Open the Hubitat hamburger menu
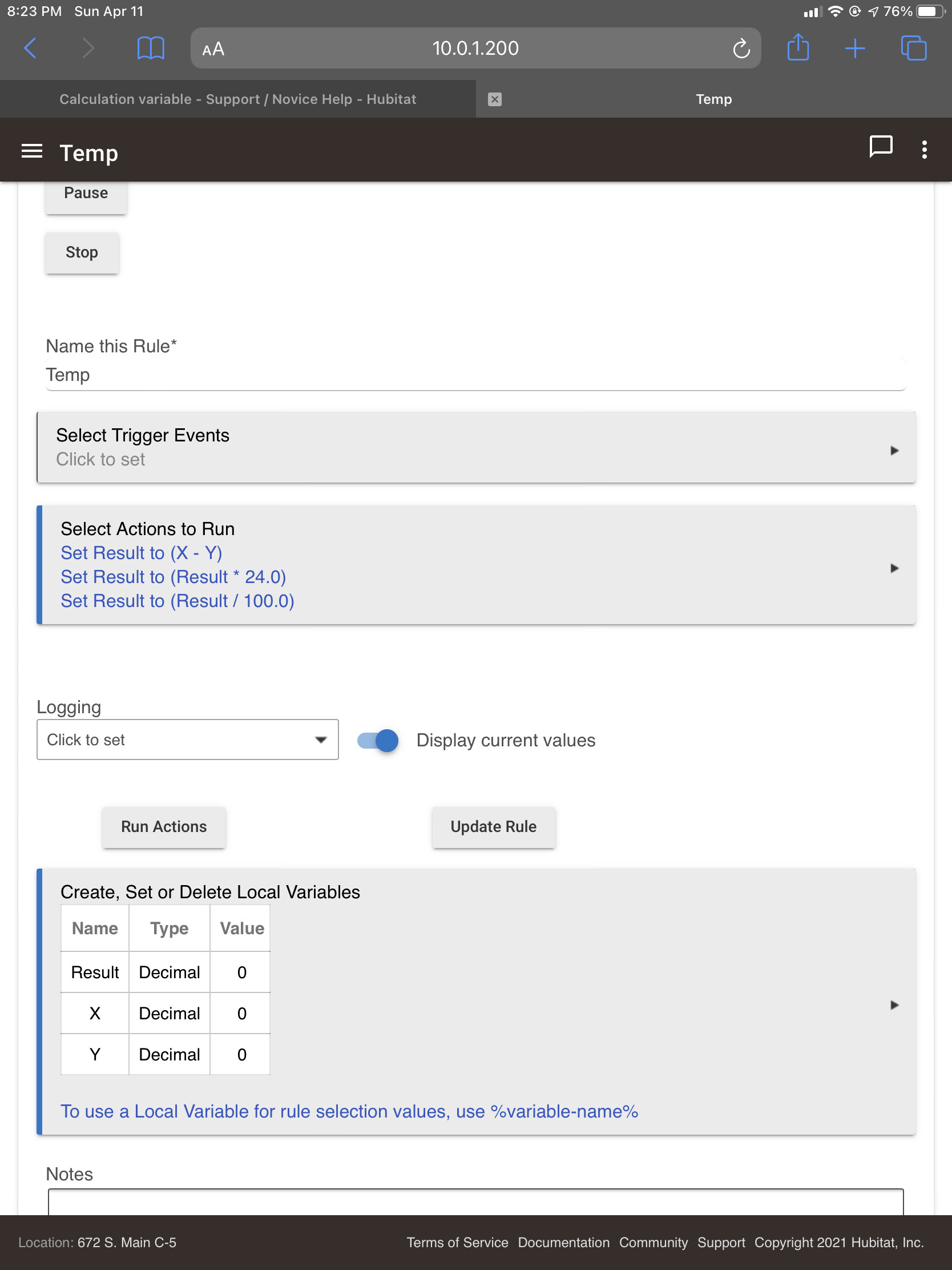 pyautogui.click(x=31, y=151)
